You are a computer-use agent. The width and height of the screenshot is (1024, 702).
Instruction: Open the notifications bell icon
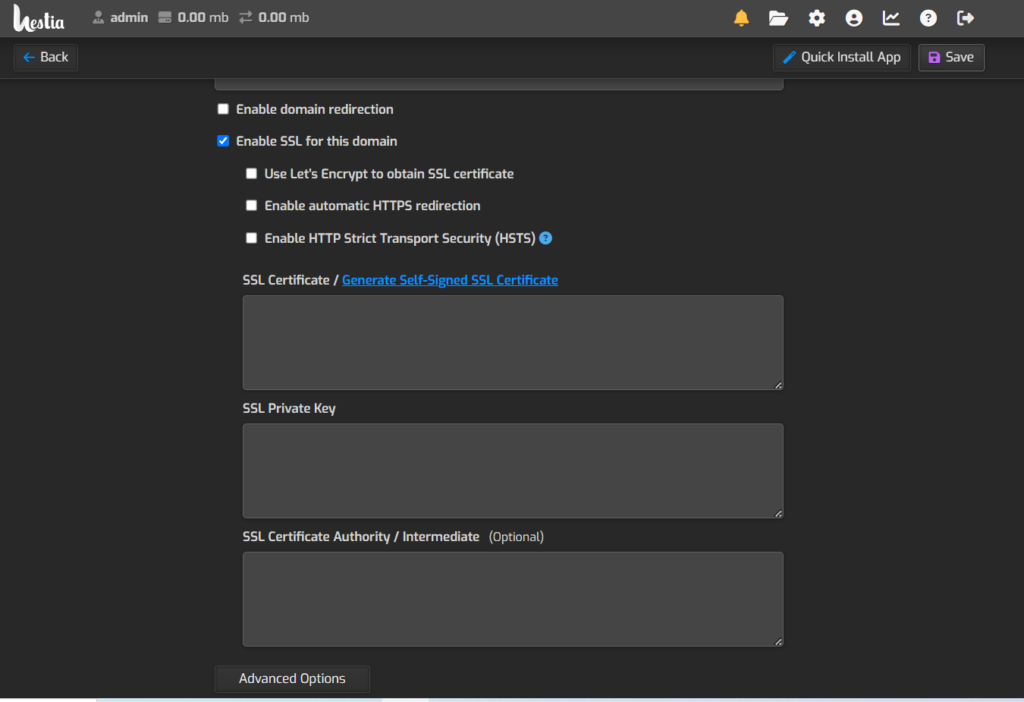click(741, 18)
